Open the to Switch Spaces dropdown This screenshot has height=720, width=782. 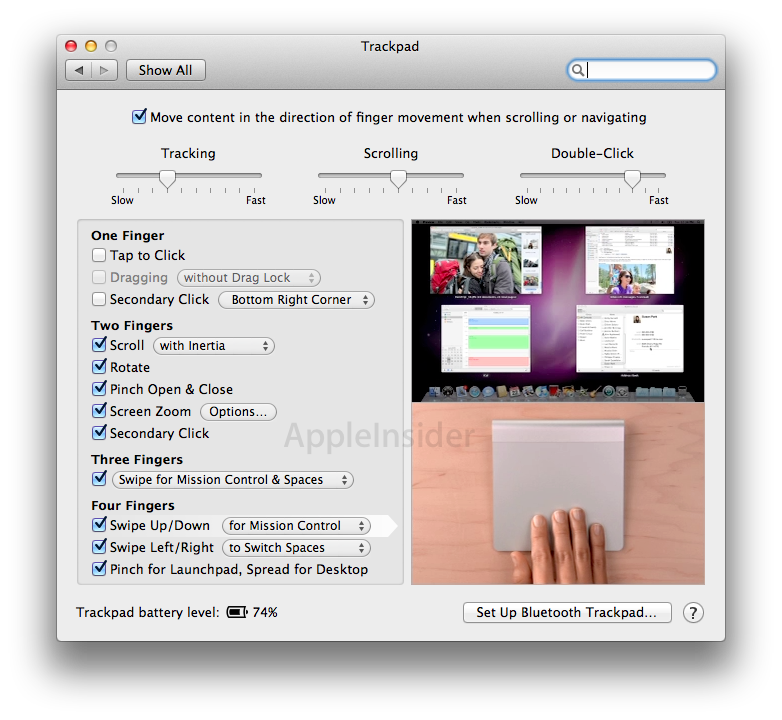296,547
